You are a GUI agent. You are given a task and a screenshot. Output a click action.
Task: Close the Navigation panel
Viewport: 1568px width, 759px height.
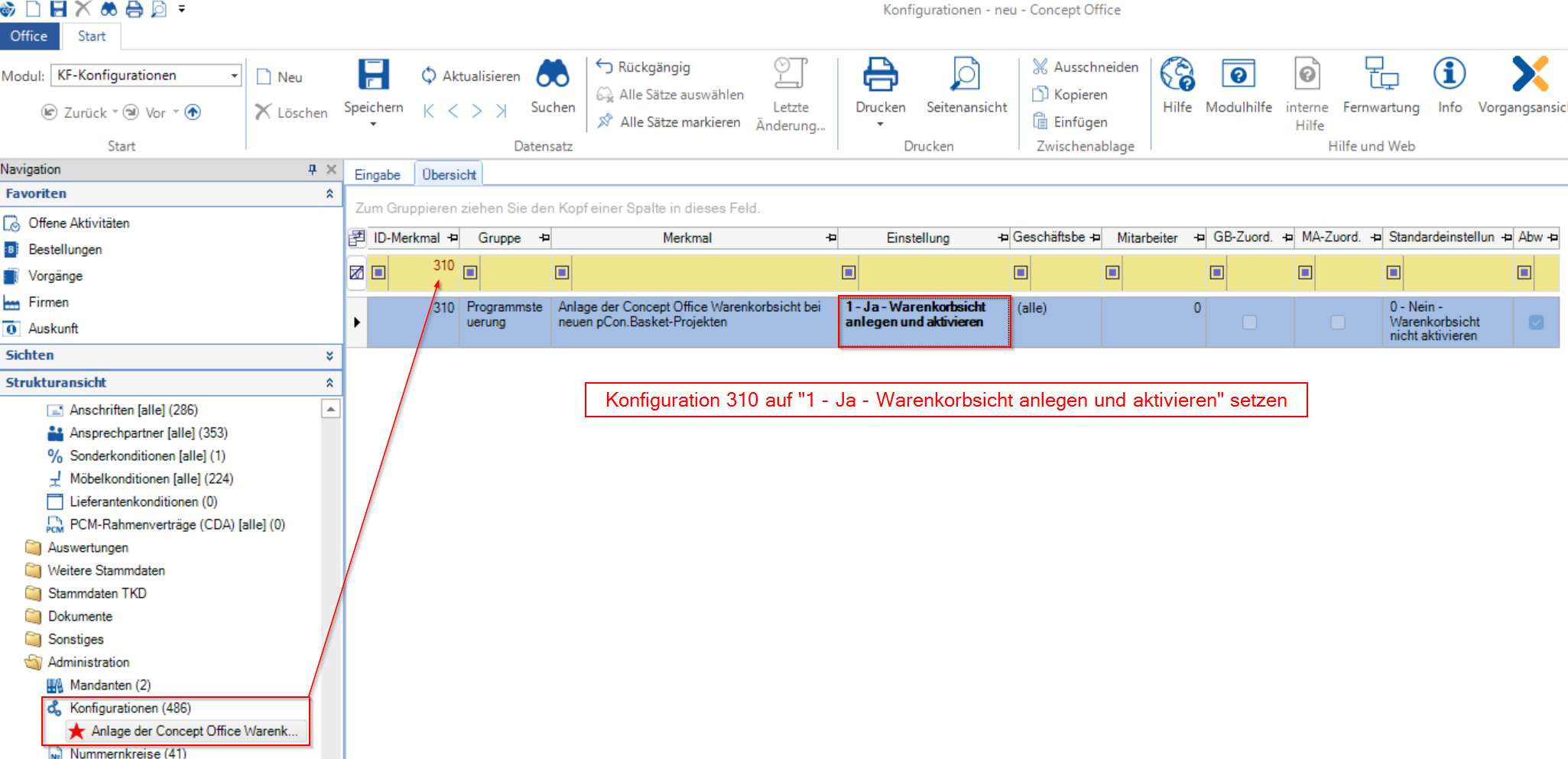coord(331,169)
